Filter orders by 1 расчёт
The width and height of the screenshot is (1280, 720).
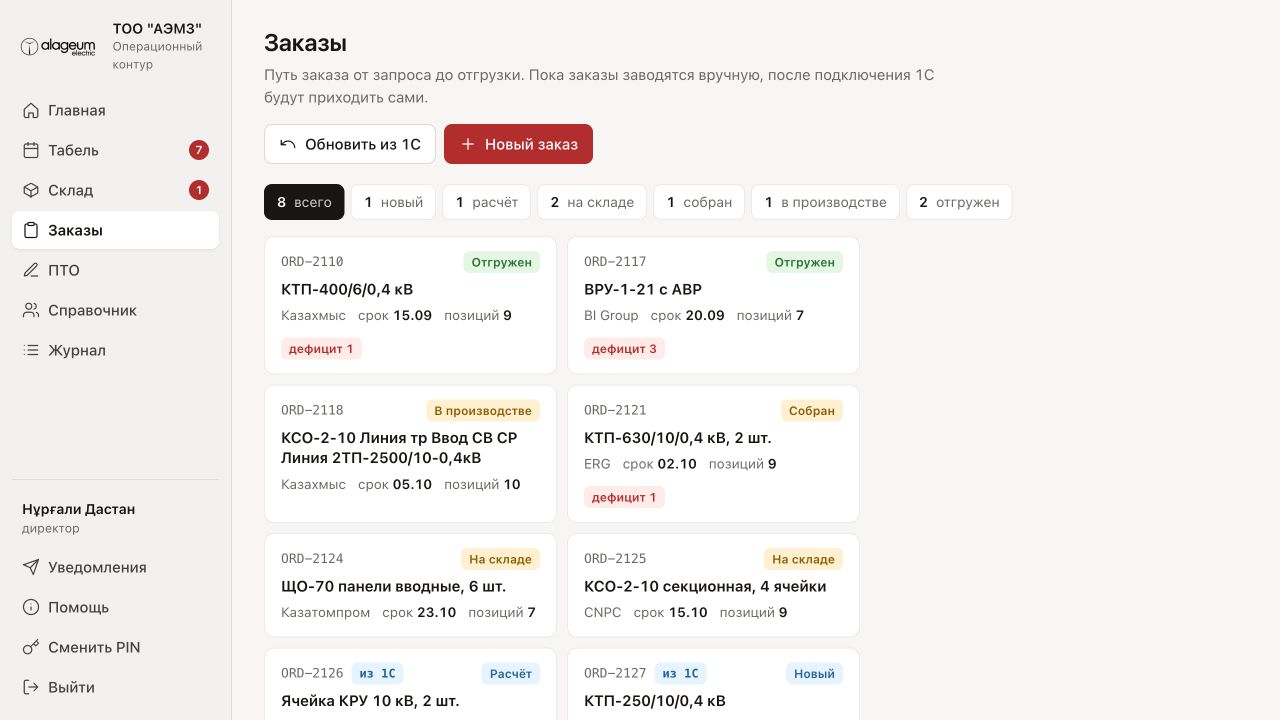[x=487, y=202]
